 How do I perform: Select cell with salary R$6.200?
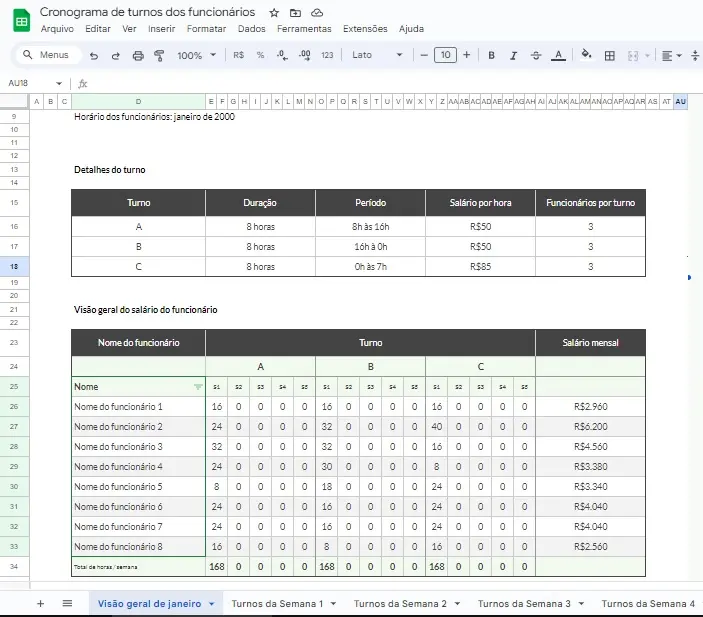click(590, 426)
